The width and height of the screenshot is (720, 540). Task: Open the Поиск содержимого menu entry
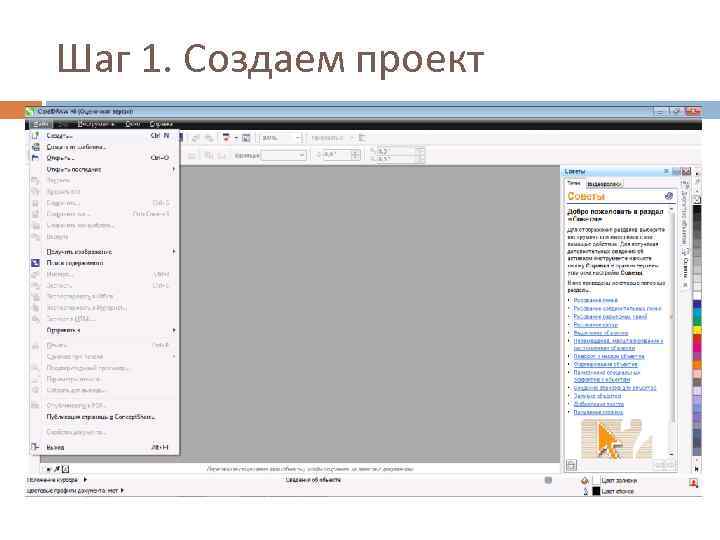point(105,263)
